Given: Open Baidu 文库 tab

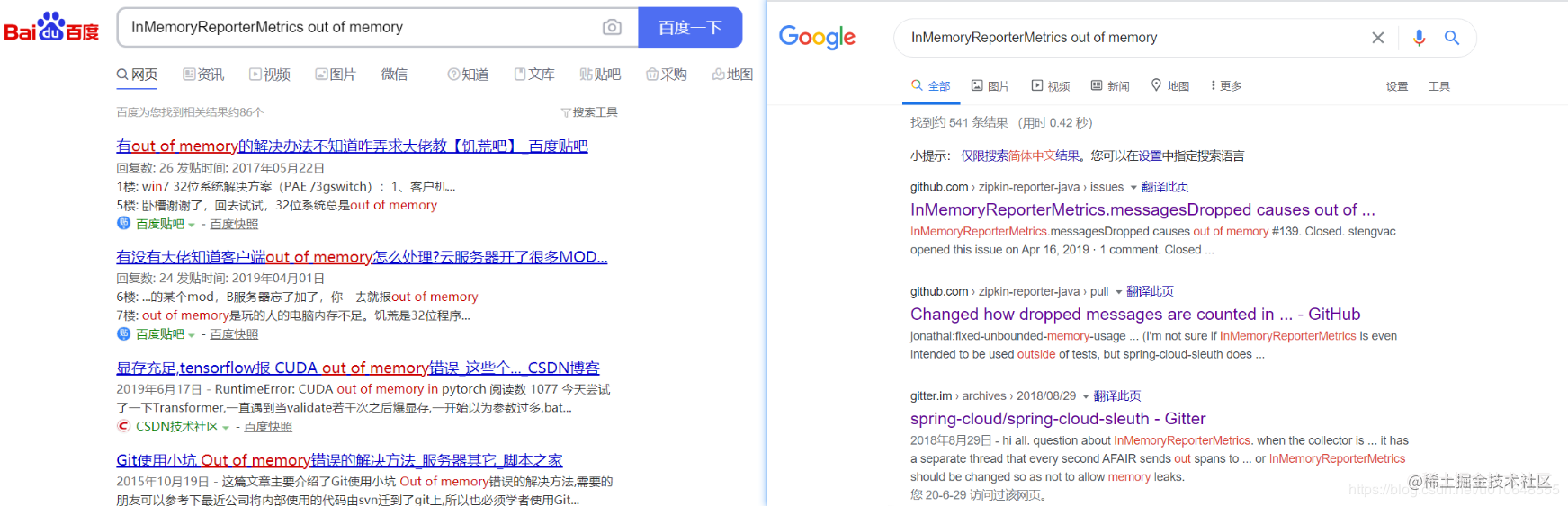Looking at the screenshot, I should [x=534, y=75].
